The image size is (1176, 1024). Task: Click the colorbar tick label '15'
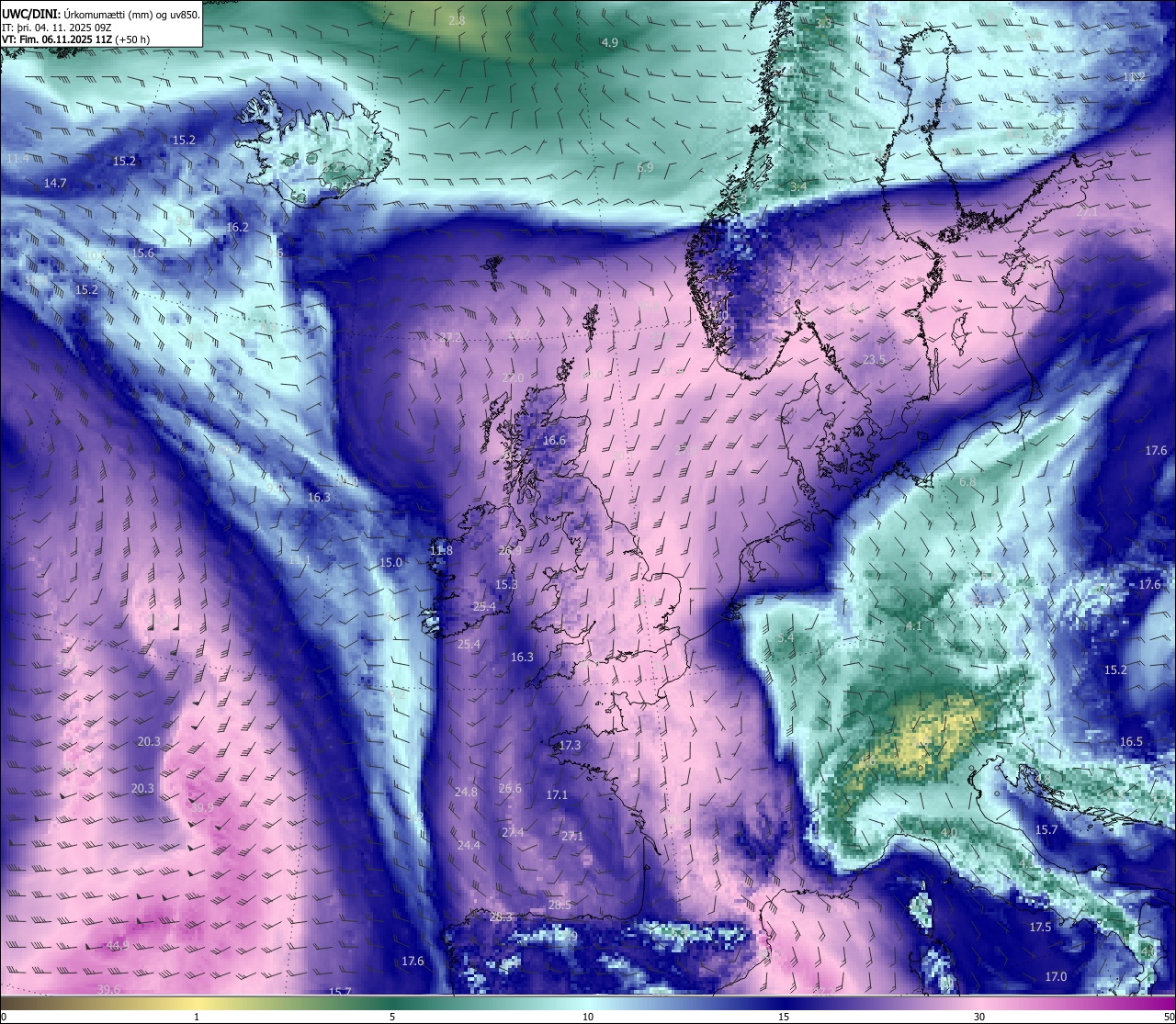[784, 1017]
